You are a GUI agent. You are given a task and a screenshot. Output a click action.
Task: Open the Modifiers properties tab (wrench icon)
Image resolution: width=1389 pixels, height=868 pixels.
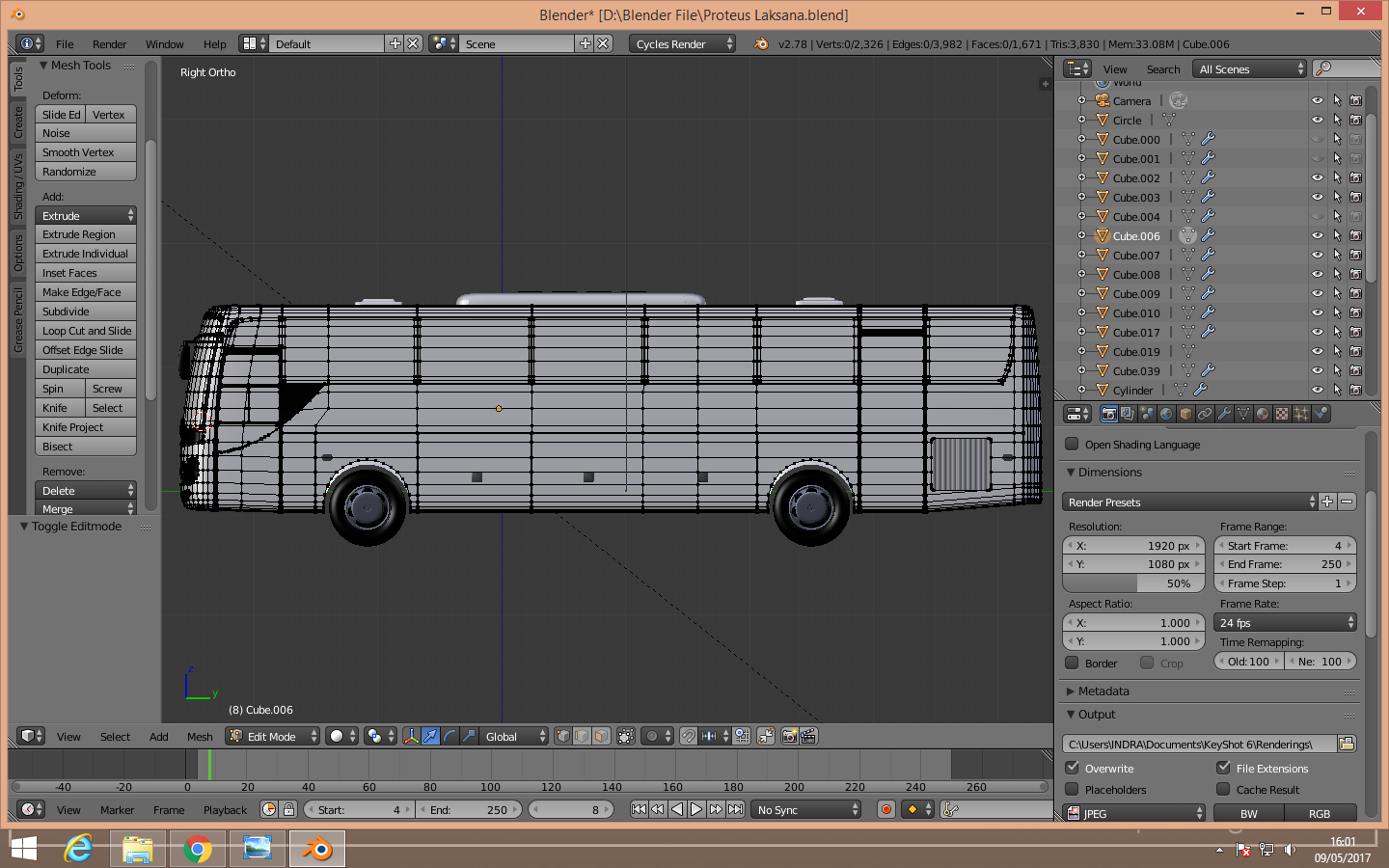coord(1224,414)
